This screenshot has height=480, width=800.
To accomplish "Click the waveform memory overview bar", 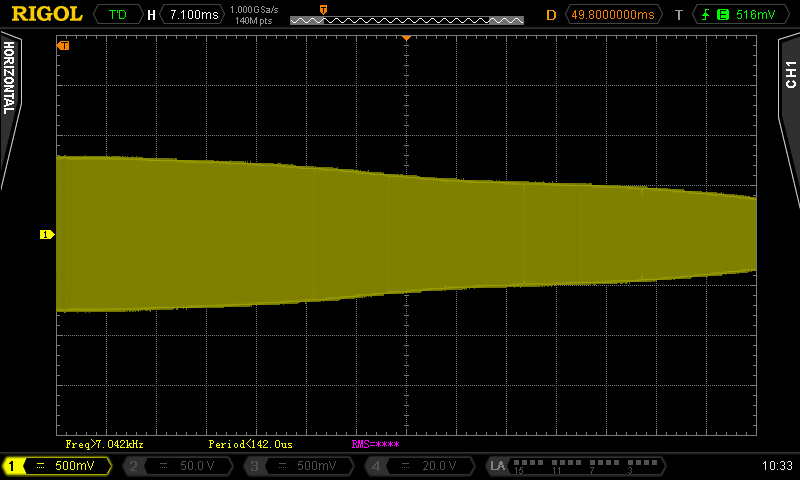I will 407,20.
